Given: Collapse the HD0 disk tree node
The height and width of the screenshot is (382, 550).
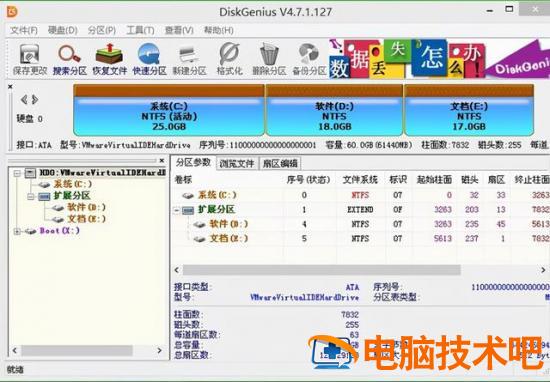Looking at the screenshot, I should click(16, 173).
